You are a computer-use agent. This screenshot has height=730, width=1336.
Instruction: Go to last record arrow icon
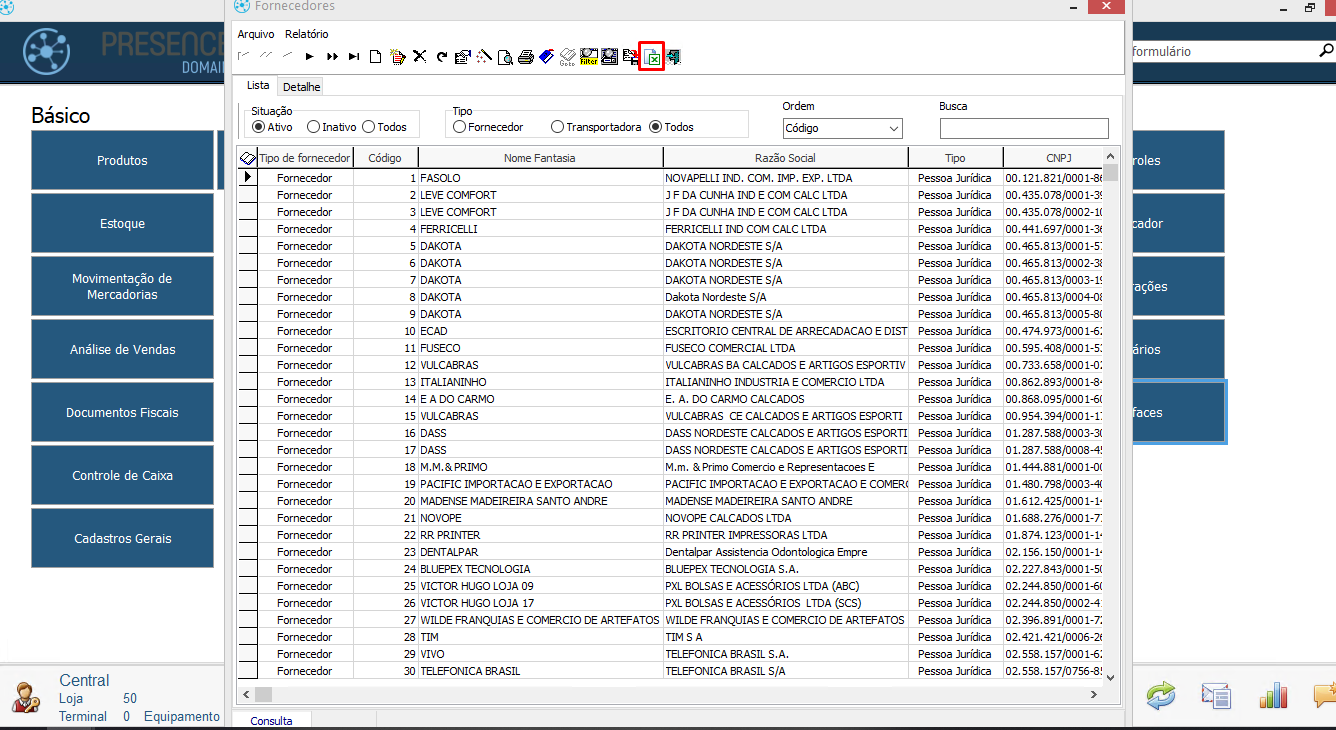354,57
